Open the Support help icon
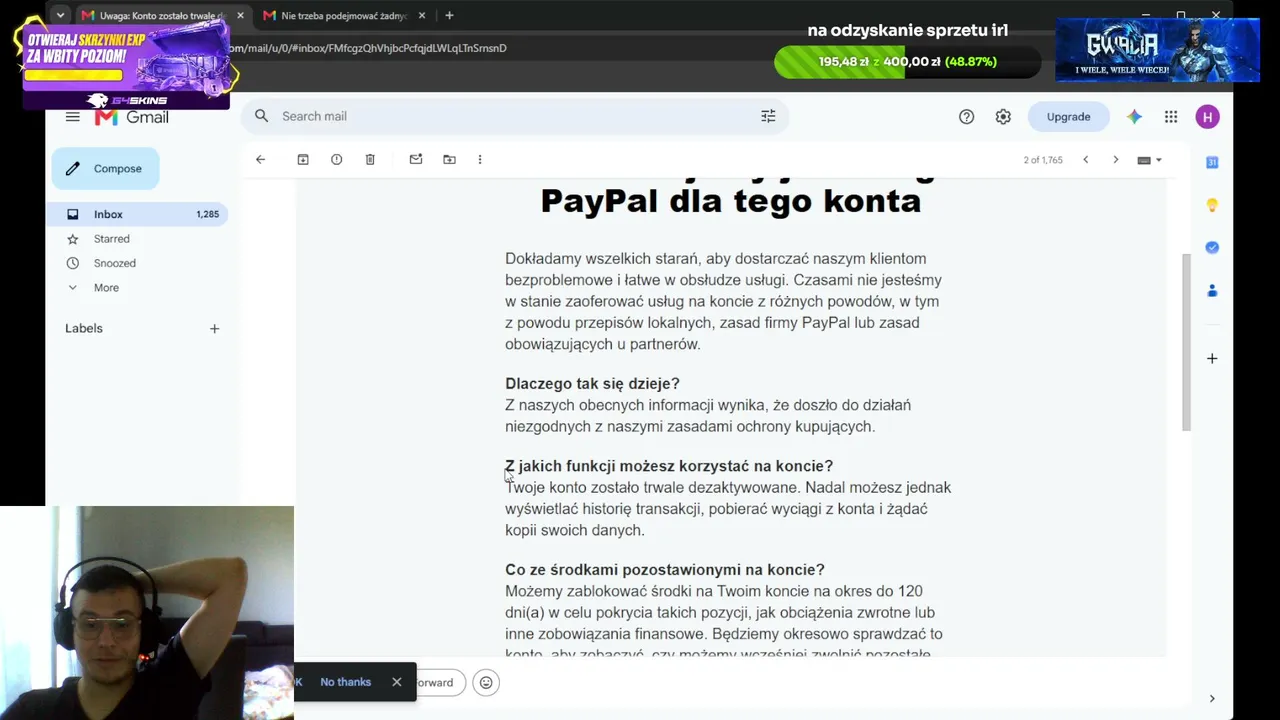Image resolution: width=1280 pixels, height=720 pixels. [966, 117]
